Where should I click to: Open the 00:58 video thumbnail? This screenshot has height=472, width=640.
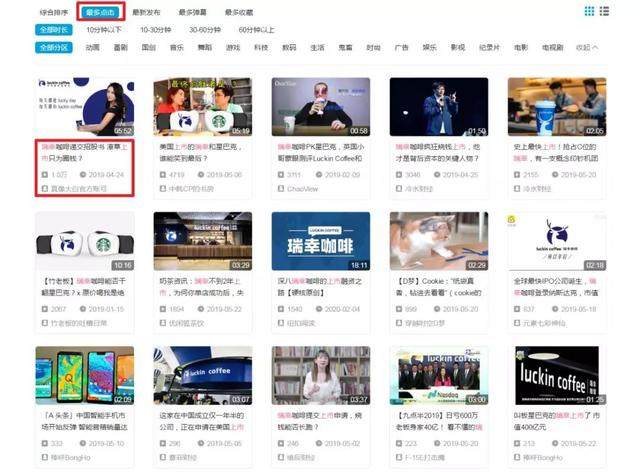pos(321,107)
